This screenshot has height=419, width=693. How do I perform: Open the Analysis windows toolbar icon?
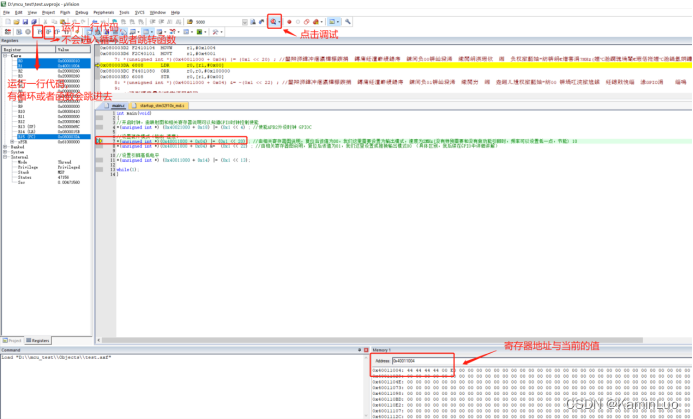point(173,32)
